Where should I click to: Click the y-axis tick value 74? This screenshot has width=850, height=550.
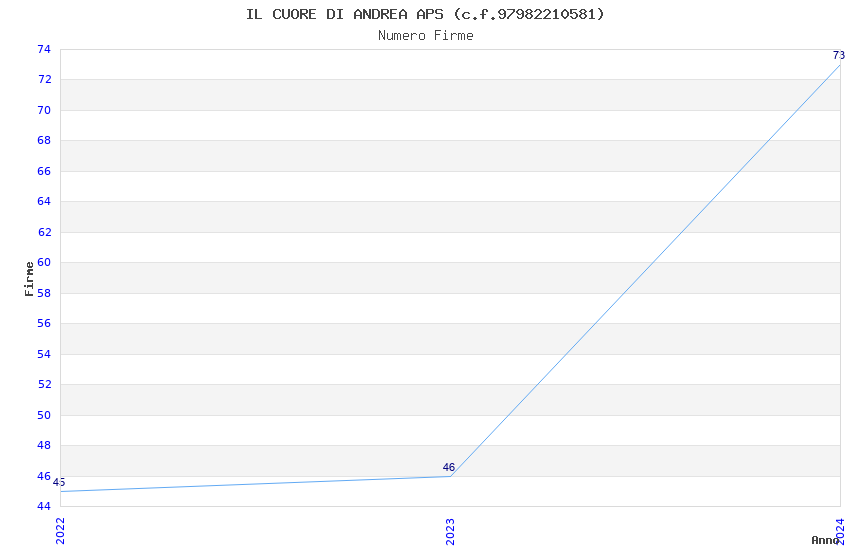(44, 49)
